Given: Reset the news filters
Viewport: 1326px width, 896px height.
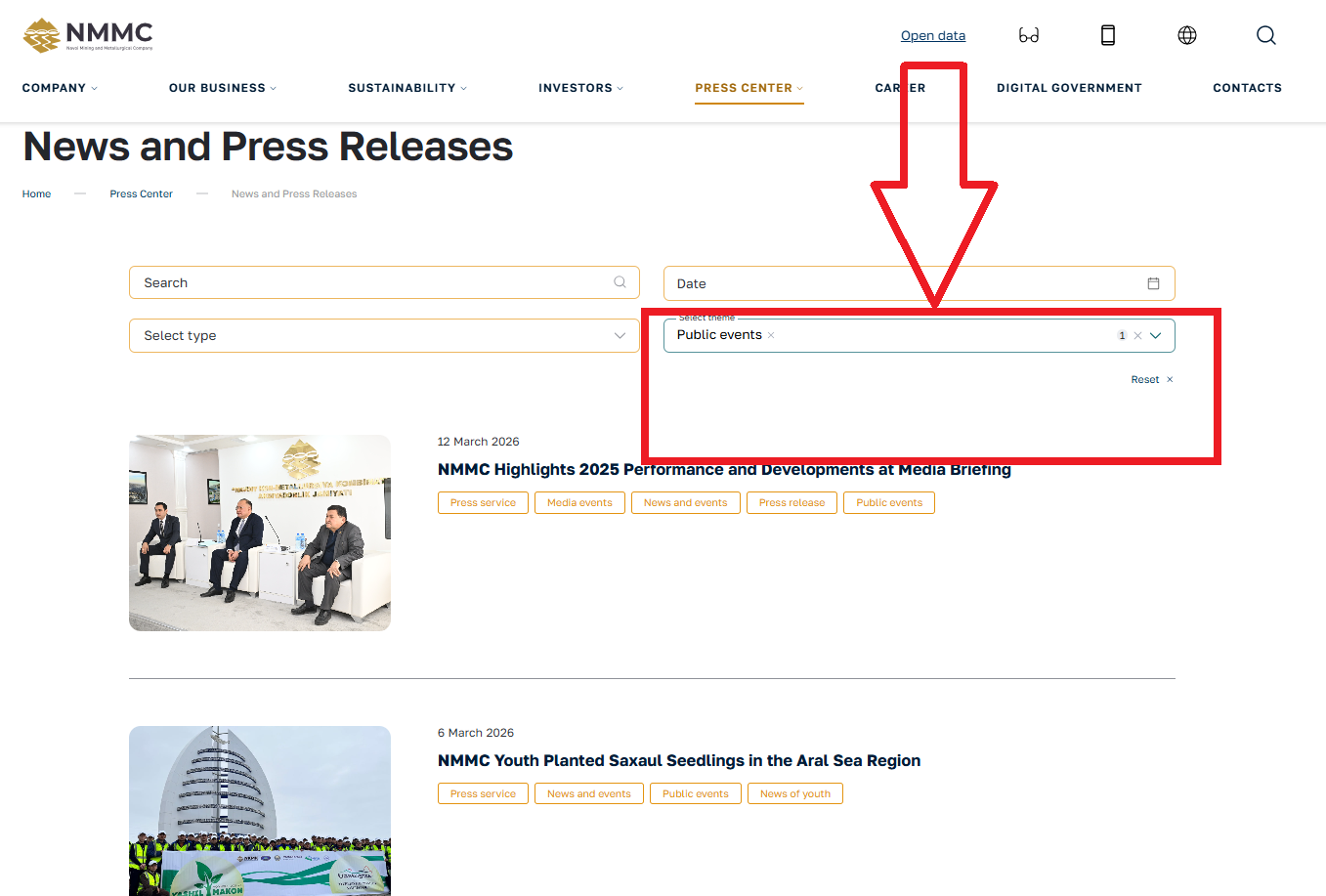Looking at the screenshot, I should point(1152,380).
